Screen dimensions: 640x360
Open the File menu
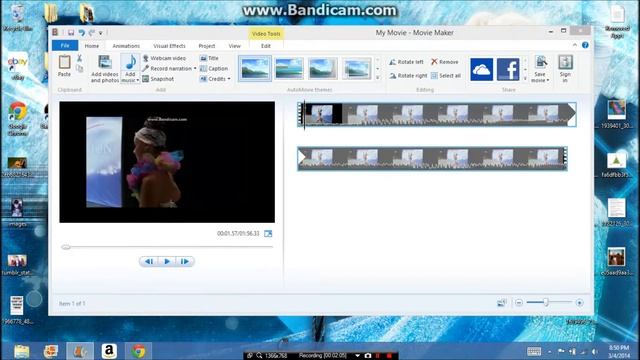pos(65,46)
